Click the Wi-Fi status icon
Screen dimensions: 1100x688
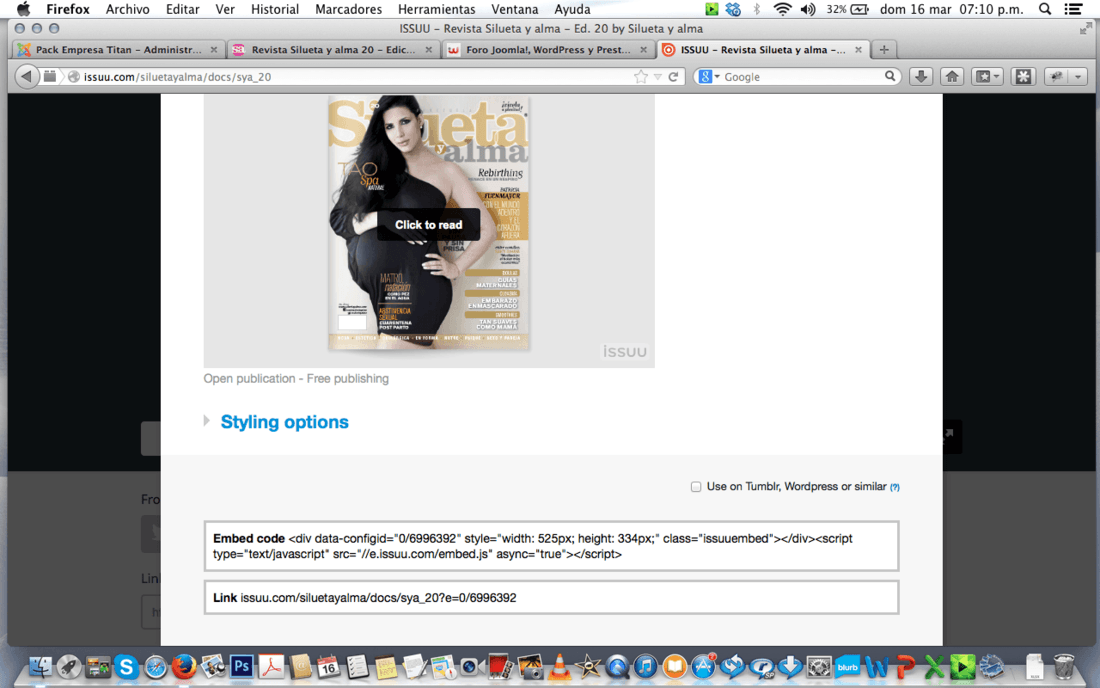tap(782, 9)
